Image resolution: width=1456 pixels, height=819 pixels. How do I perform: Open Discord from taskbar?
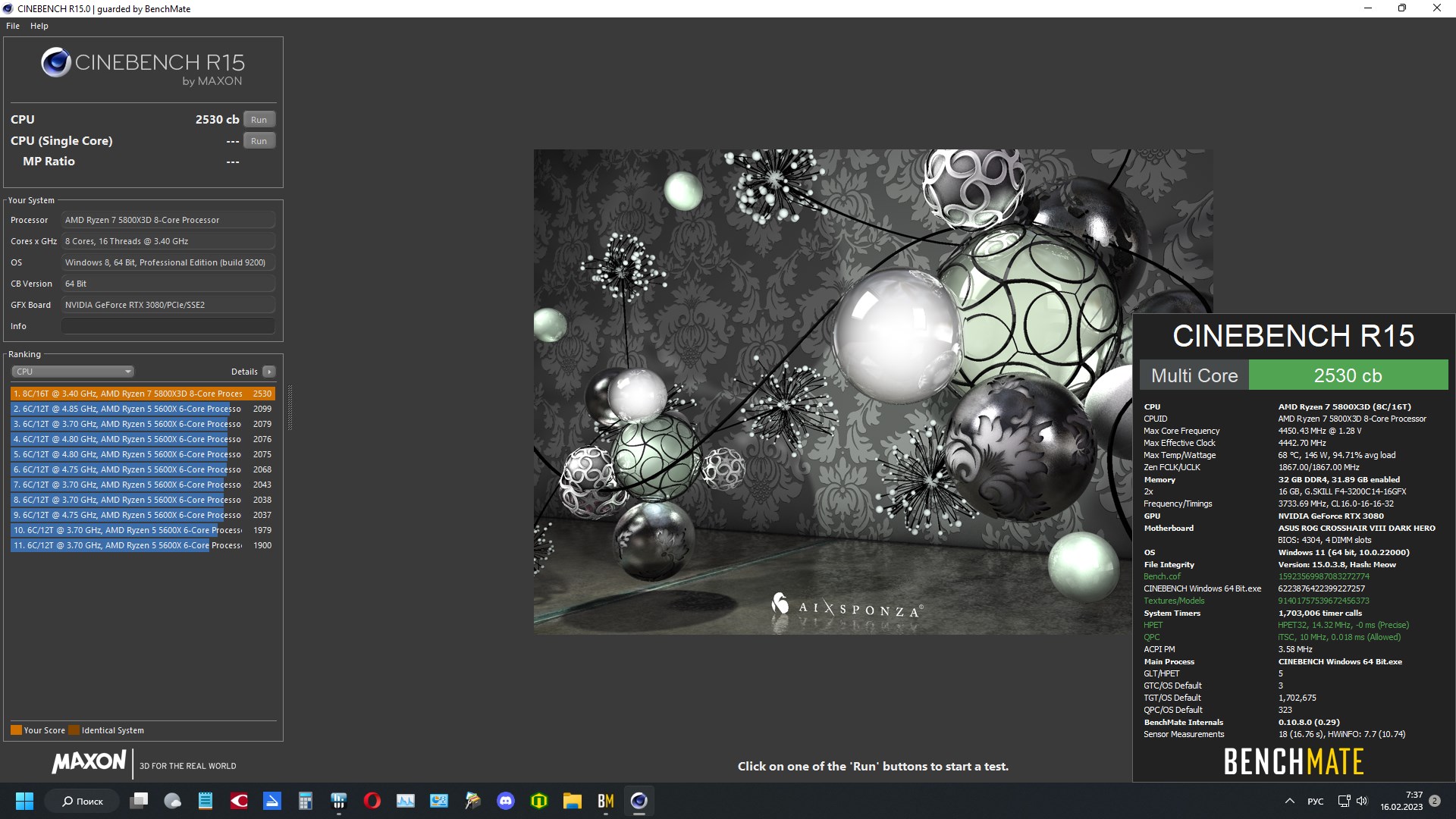(506, 801)
